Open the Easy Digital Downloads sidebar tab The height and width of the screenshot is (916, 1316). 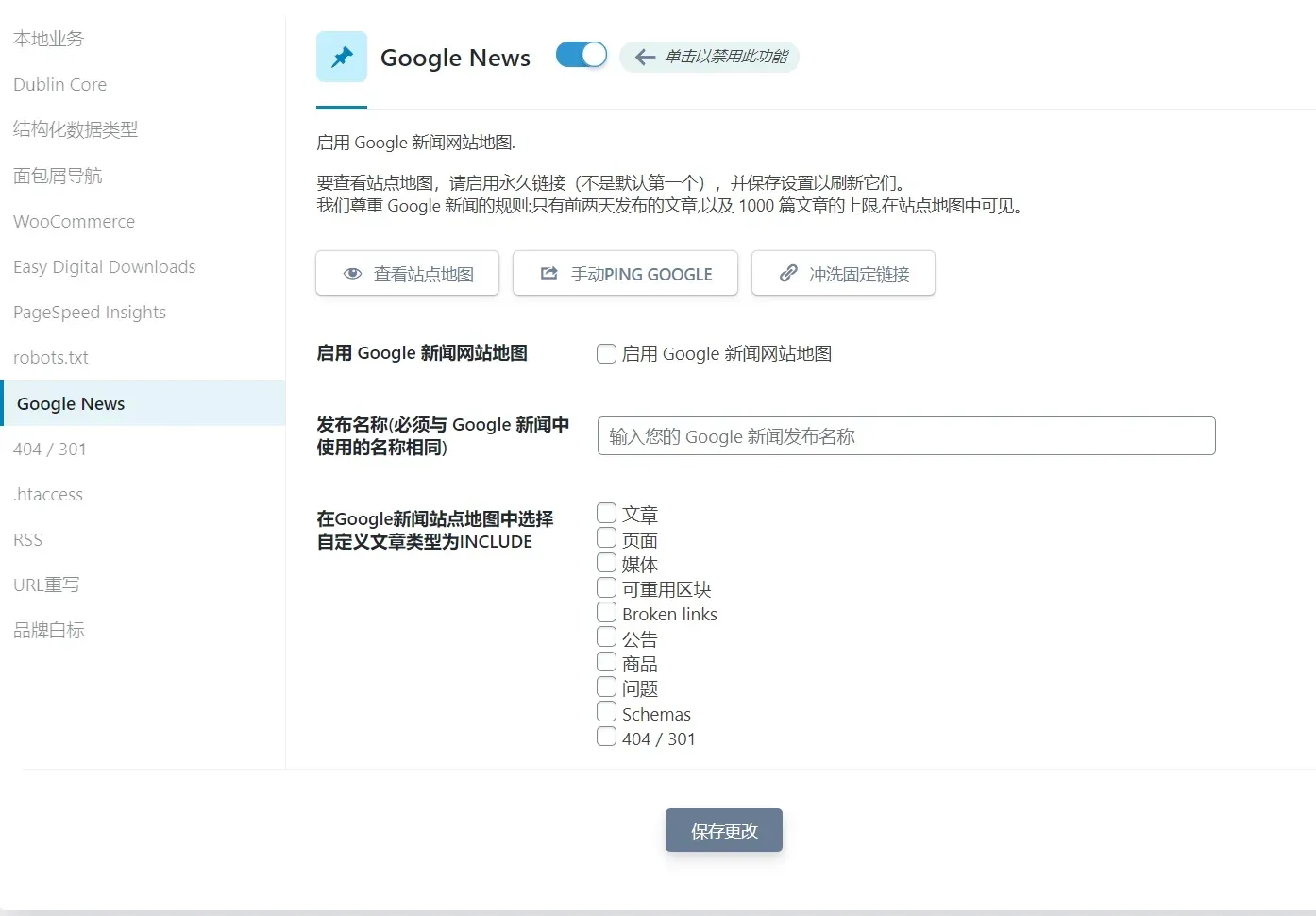[x=143, y=266]
